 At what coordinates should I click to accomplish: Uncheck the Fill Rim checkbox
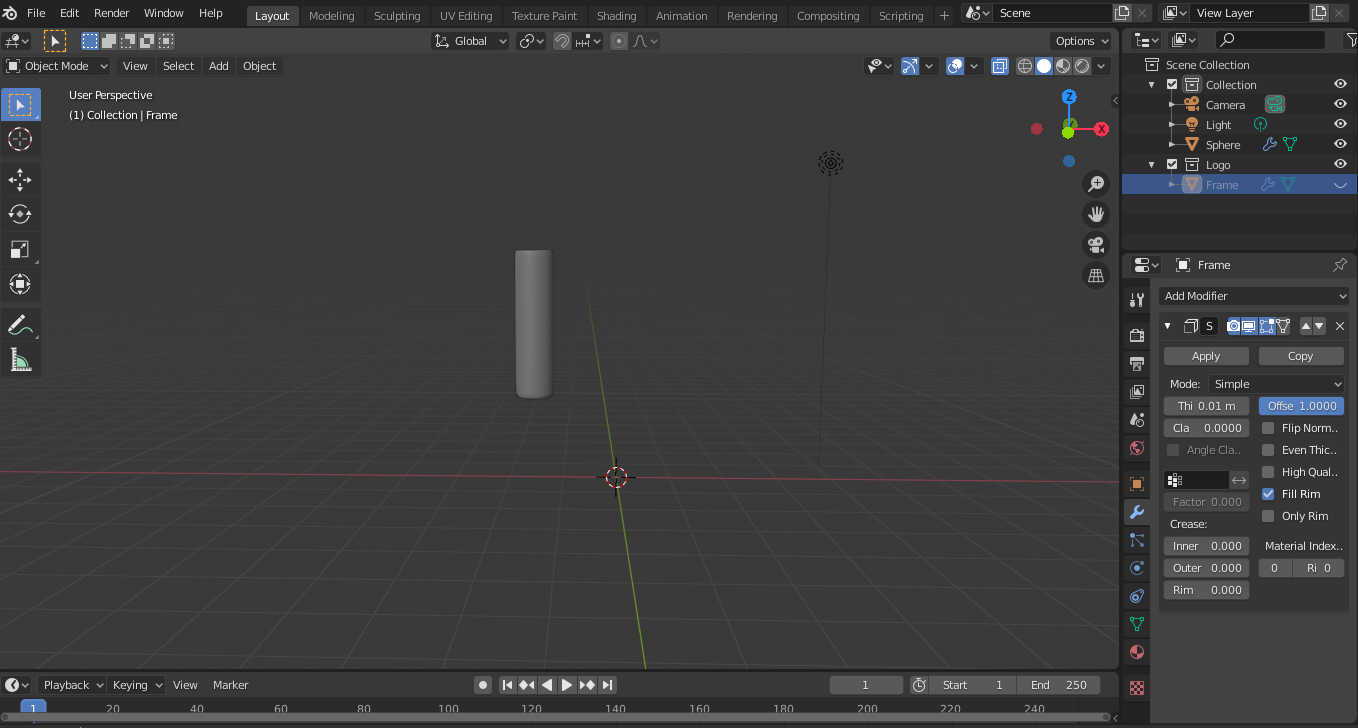[1268, 494]
